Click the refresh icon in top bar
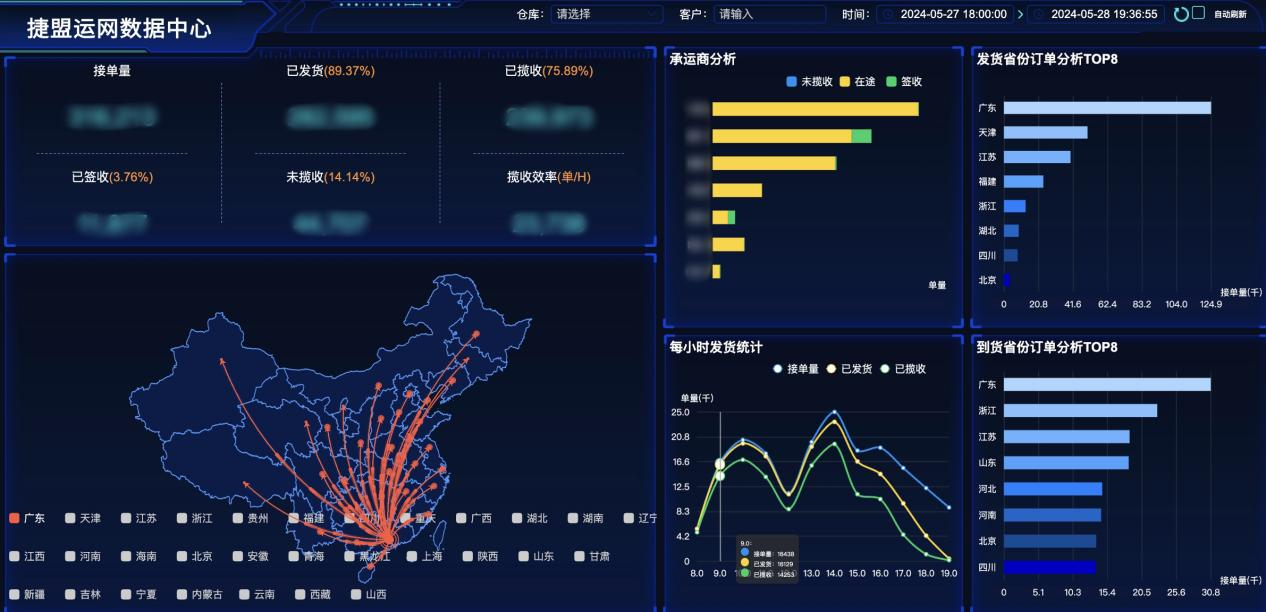Viewport: 1266px width, 612px height. coord(1181,14)
